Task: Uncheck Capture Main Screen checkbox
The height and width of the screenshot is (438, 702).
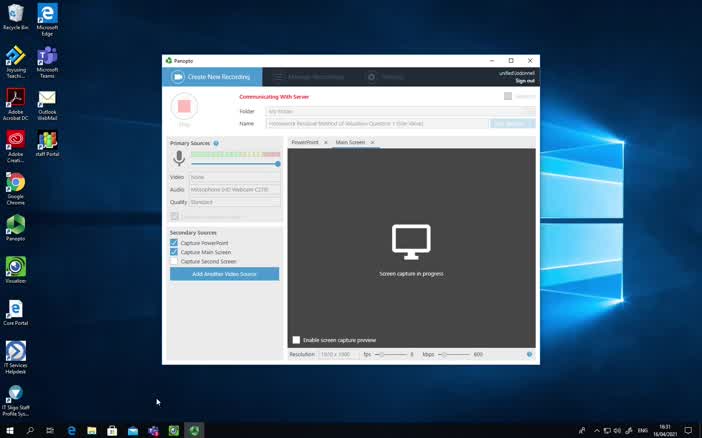Action: [174, 252]
